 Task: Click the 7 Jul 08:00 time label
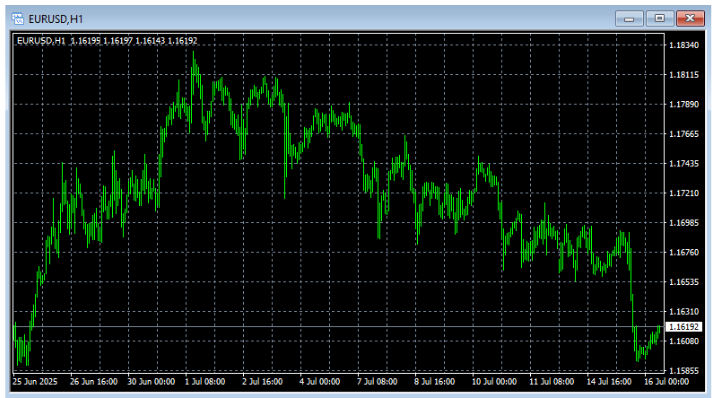377,382
